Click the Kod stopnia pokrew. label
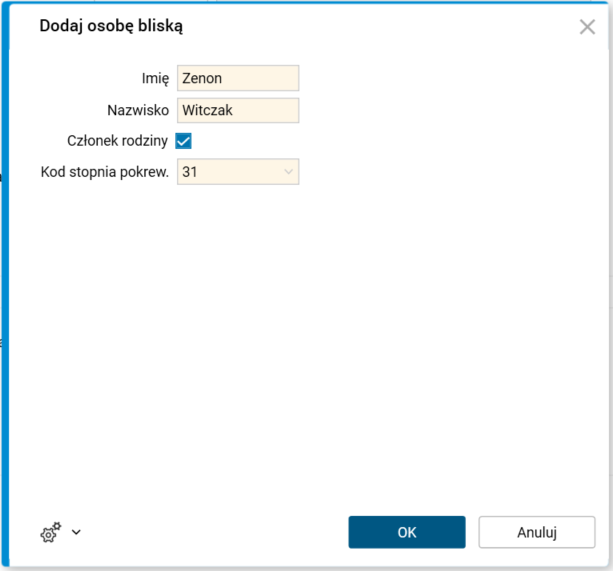This screenshot has width=613, height=571. (104, 172)
